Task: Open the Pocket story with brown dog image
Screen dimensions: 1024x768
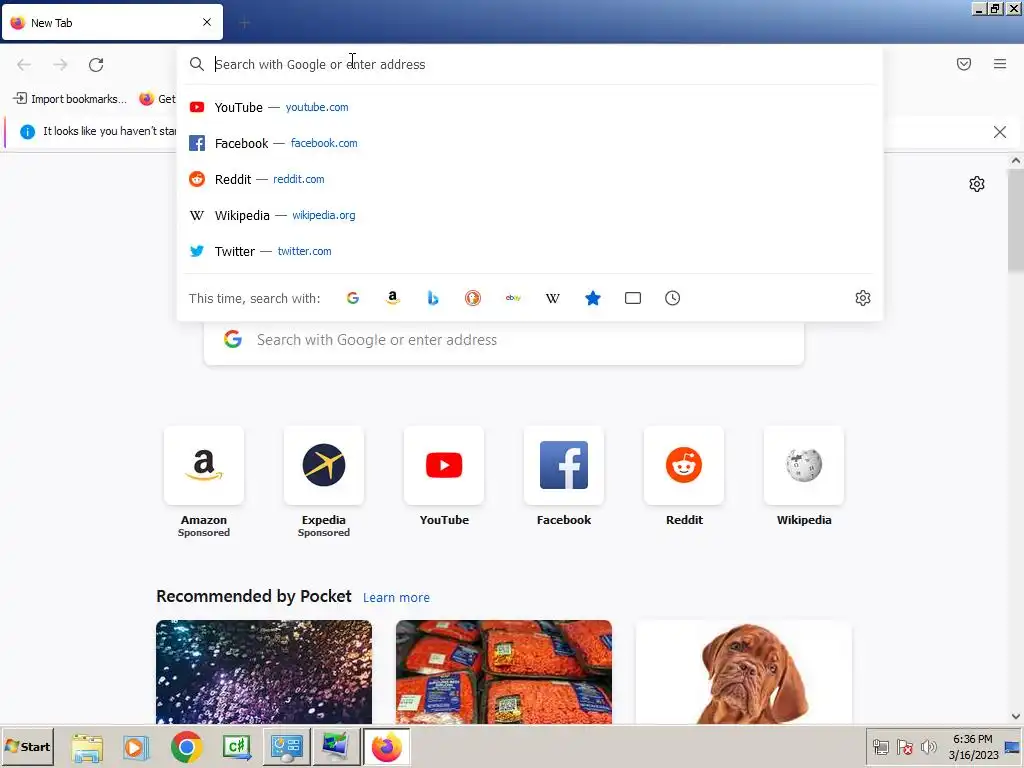Action: click(743, 672)
